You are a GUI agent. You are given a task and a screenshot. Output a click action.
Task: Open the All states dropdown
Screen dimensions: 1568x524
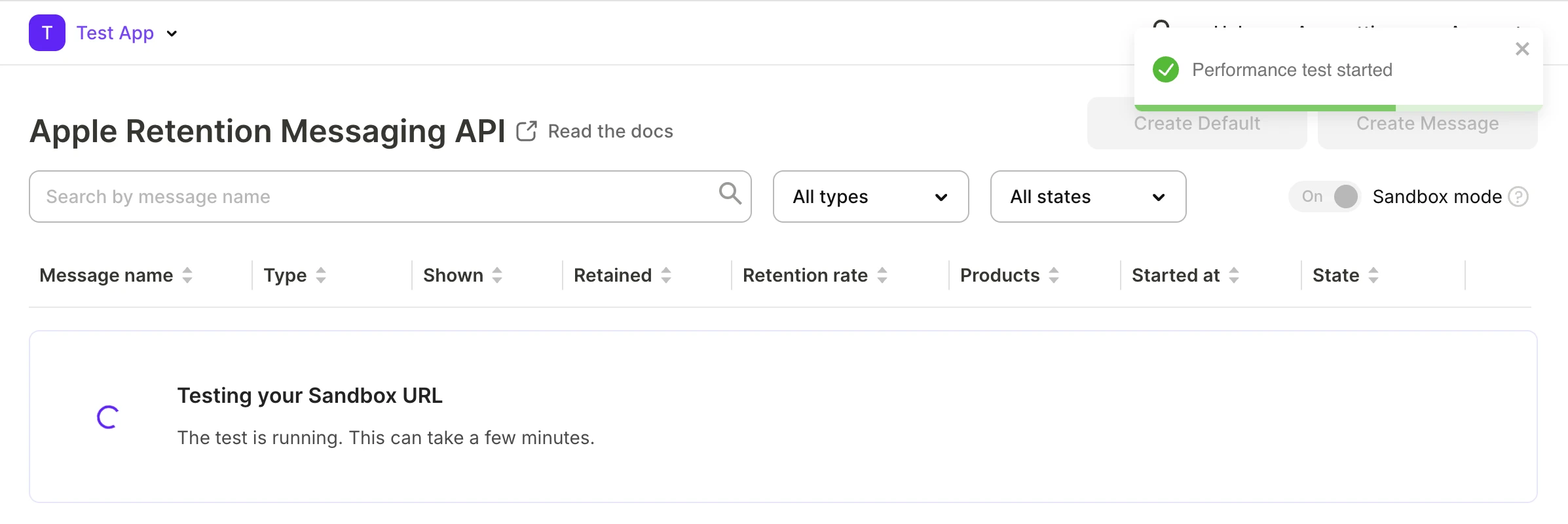pos(1088,196)
